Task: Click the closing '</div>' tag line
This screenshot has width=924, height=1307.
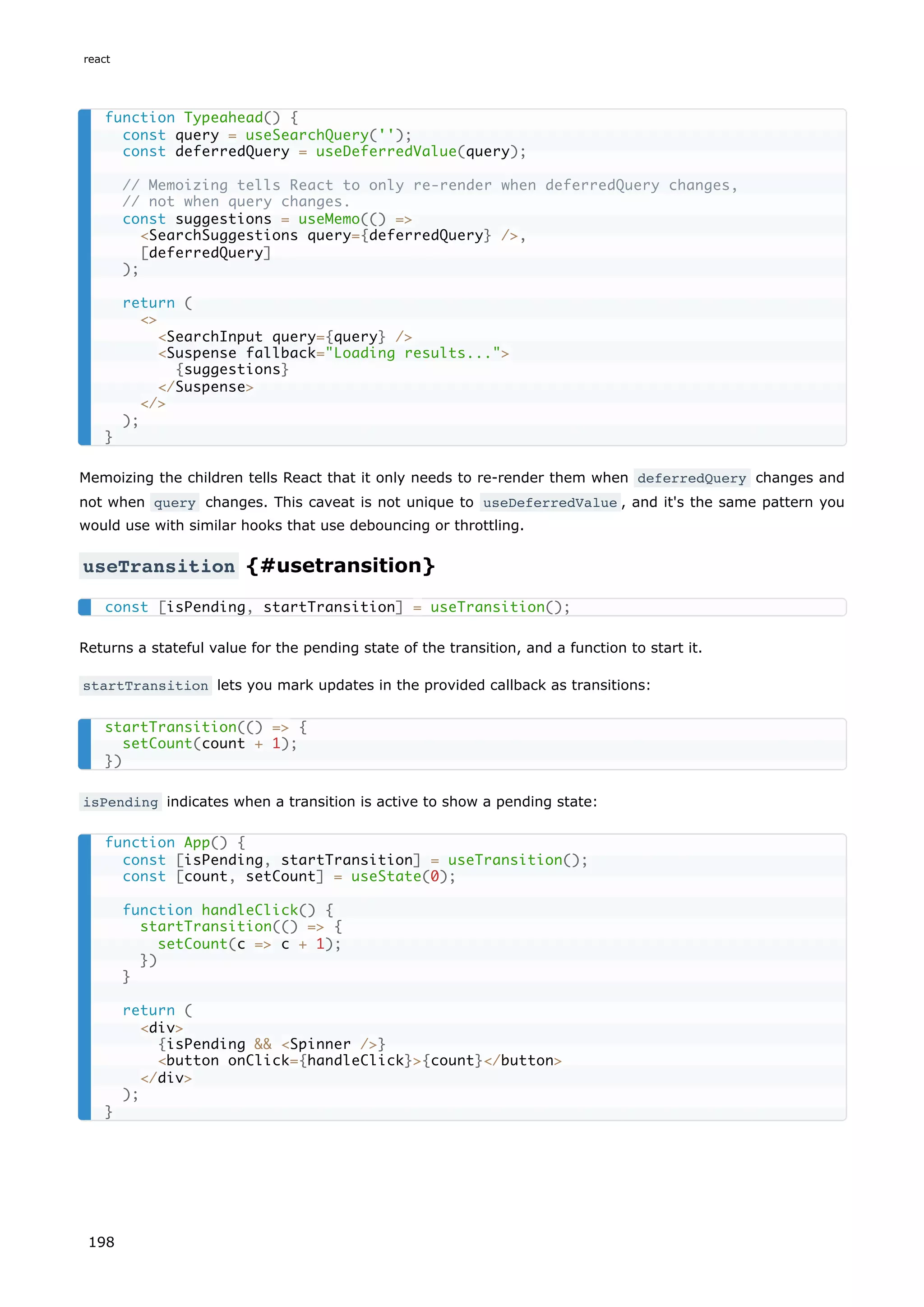Action: (x=166, y=1078)
